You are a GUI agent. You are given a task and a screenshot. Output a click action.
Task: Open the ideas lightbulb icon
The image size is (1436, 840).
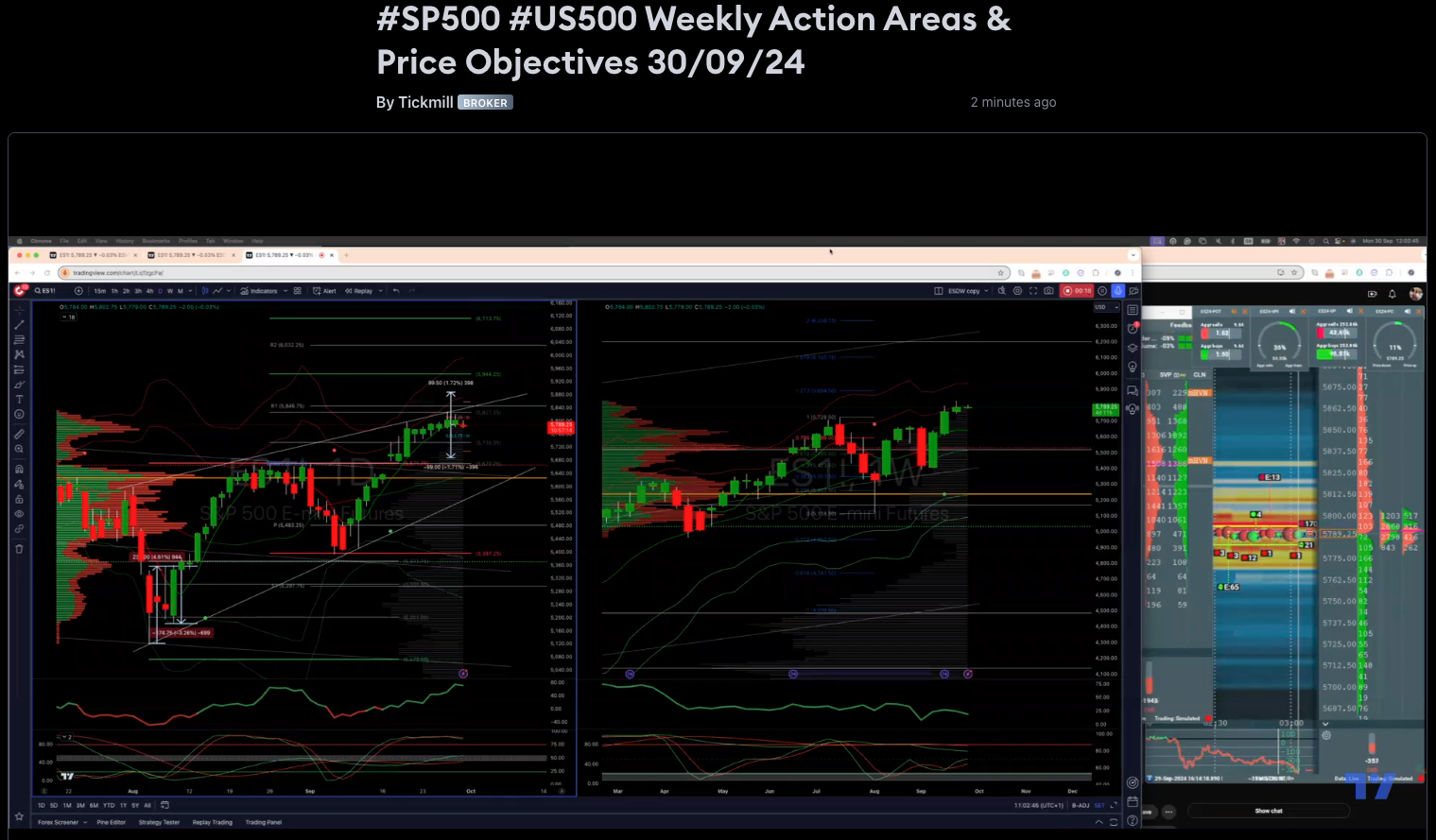tap(1133, 367)
